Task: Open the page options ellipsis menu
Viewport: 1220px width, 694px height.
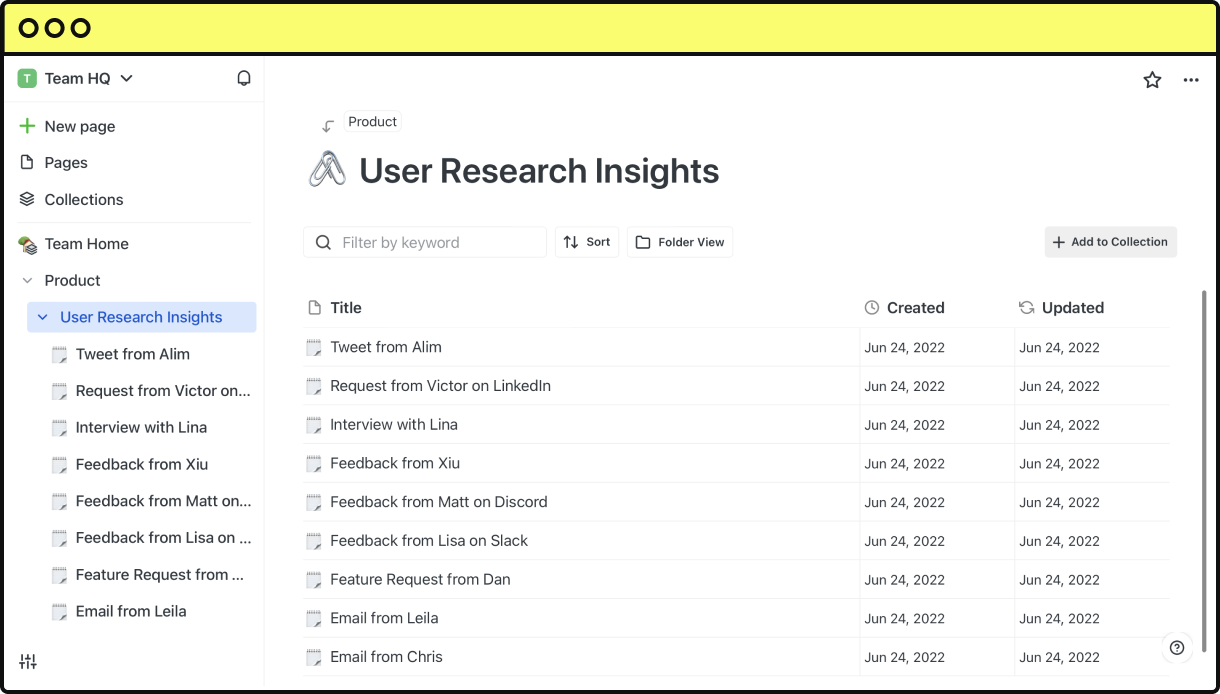Action: click(1191, 79)
